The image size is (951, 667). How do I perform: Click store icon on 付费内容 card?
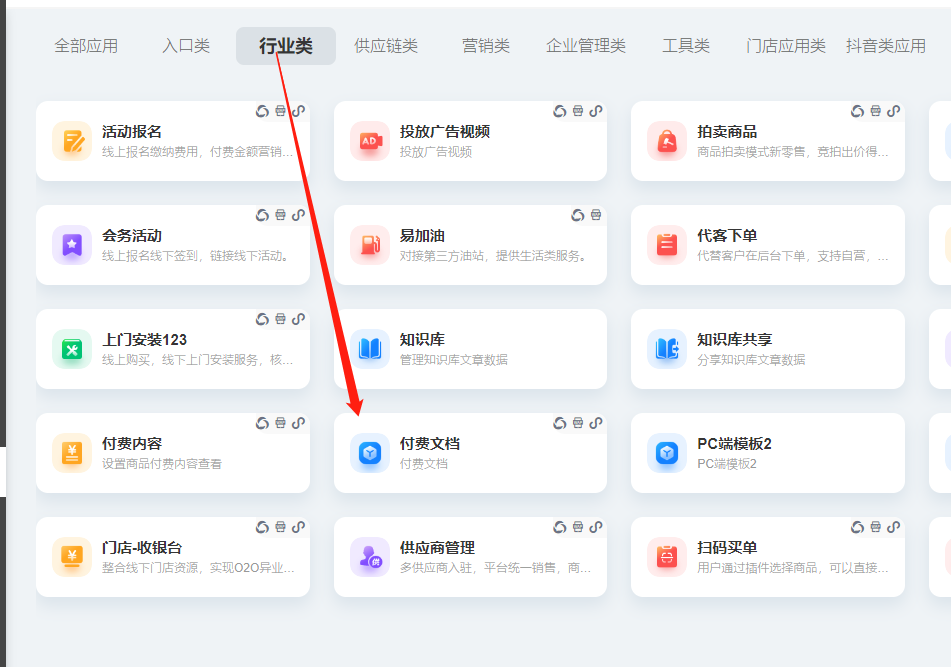tap(280, 423)
